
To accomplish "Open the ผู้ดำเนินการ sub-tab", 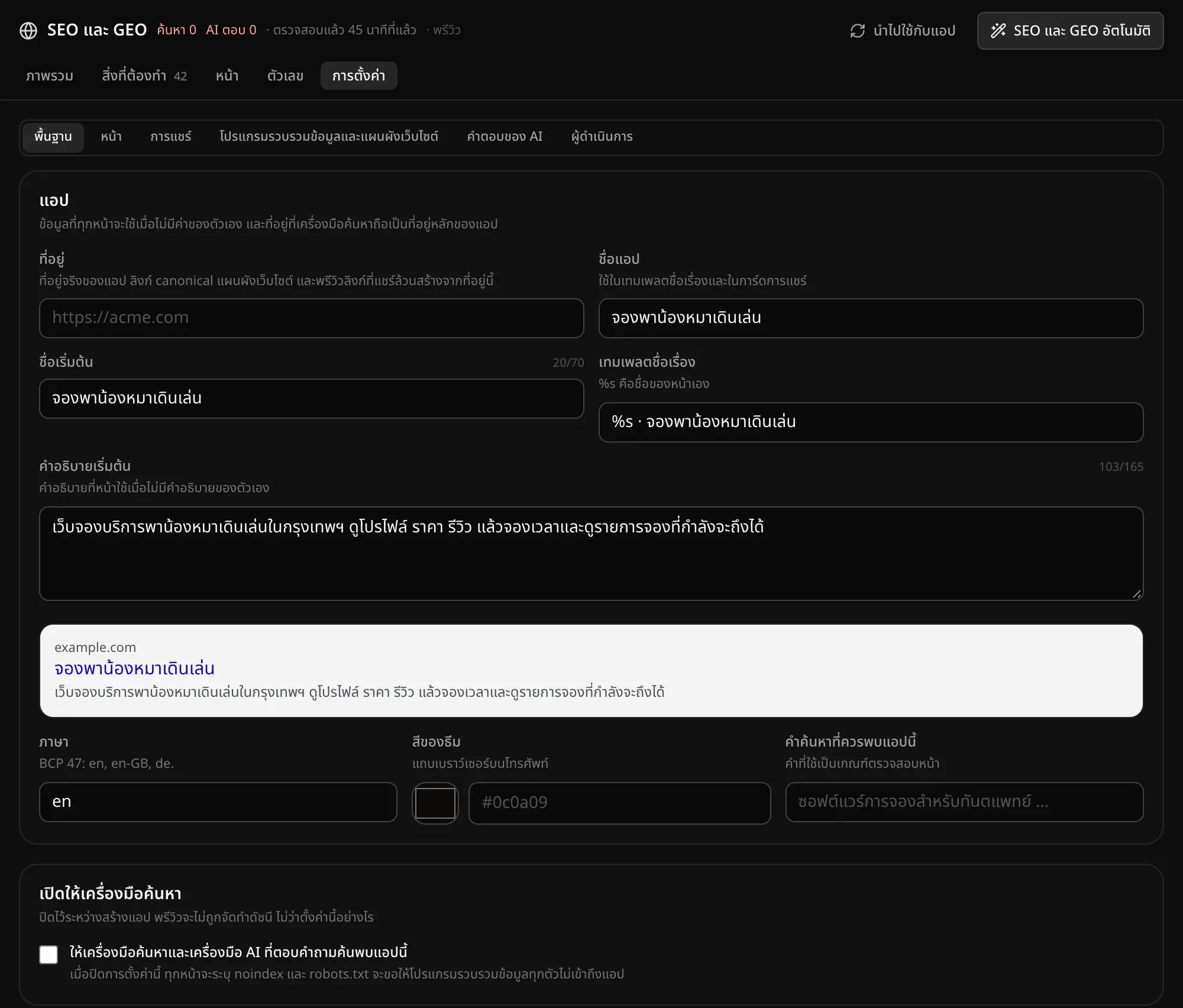I will coord(602,137).
